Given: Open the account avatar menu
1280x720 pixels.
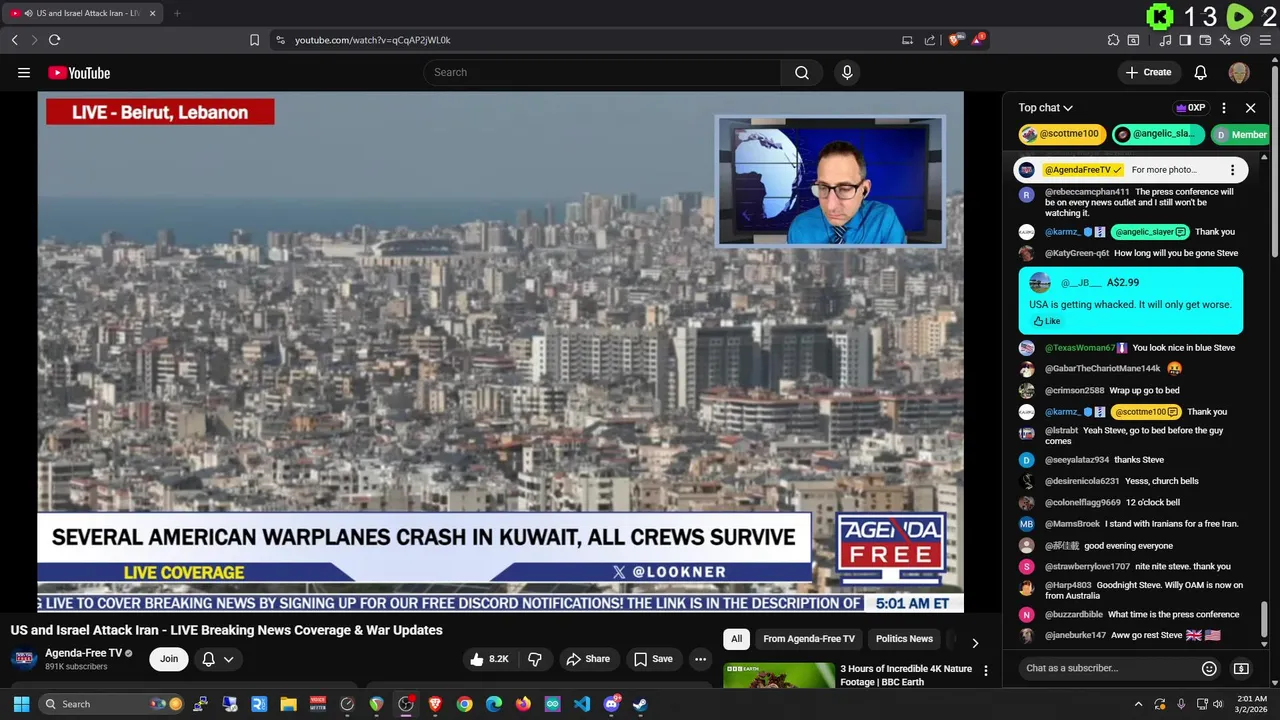Looking at the screenshot, I should coord(1238,72).
